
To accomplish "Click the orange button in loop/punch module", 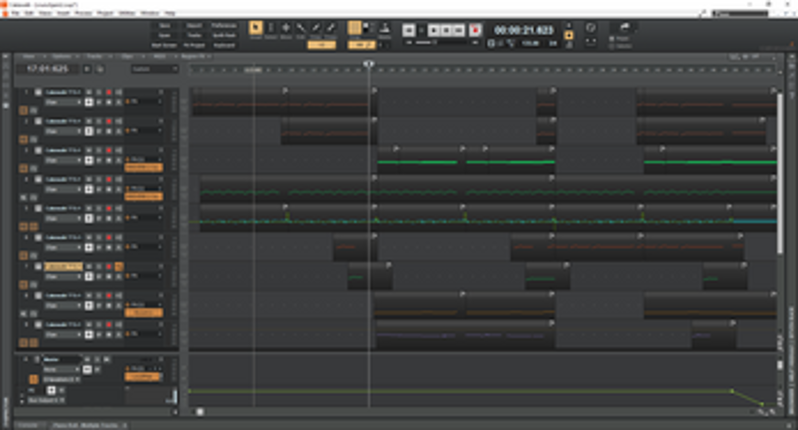I will (x=569, y=35).
